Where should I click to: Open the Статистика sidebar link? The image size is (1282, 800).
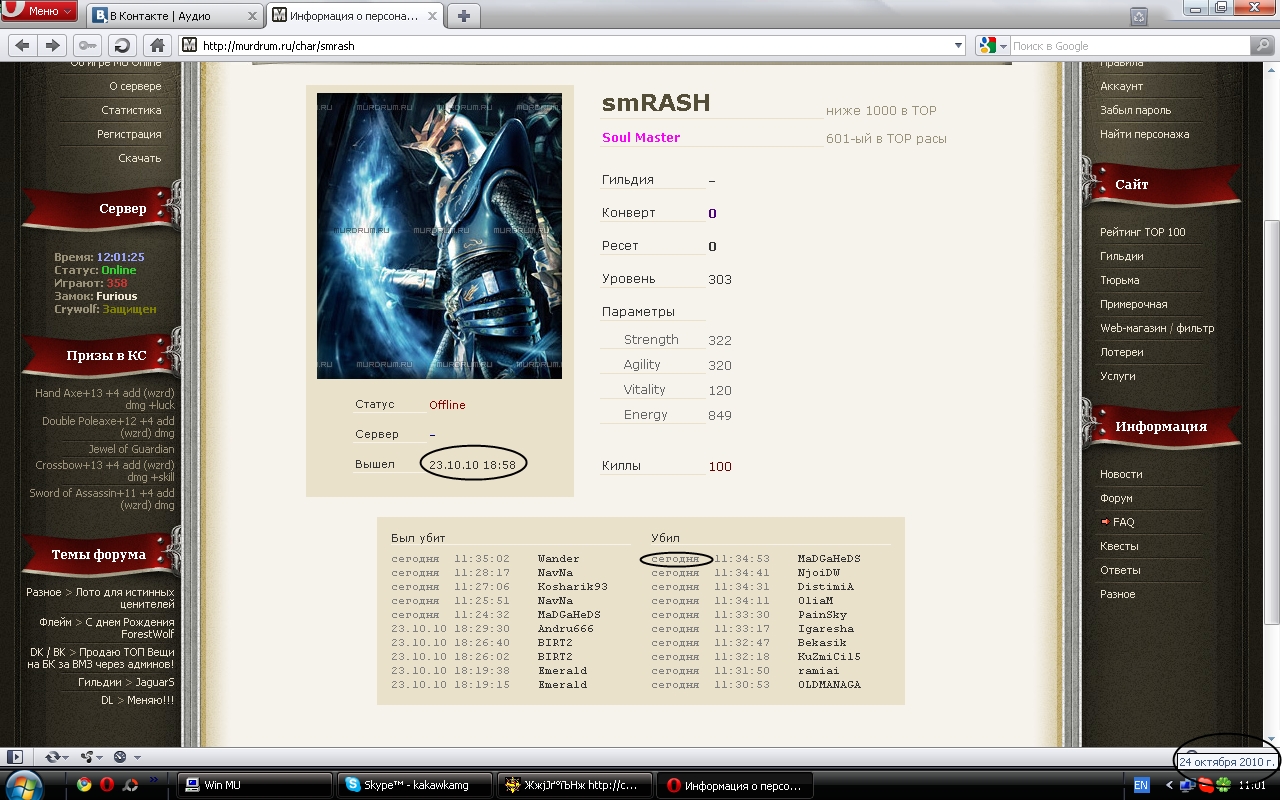131,110
